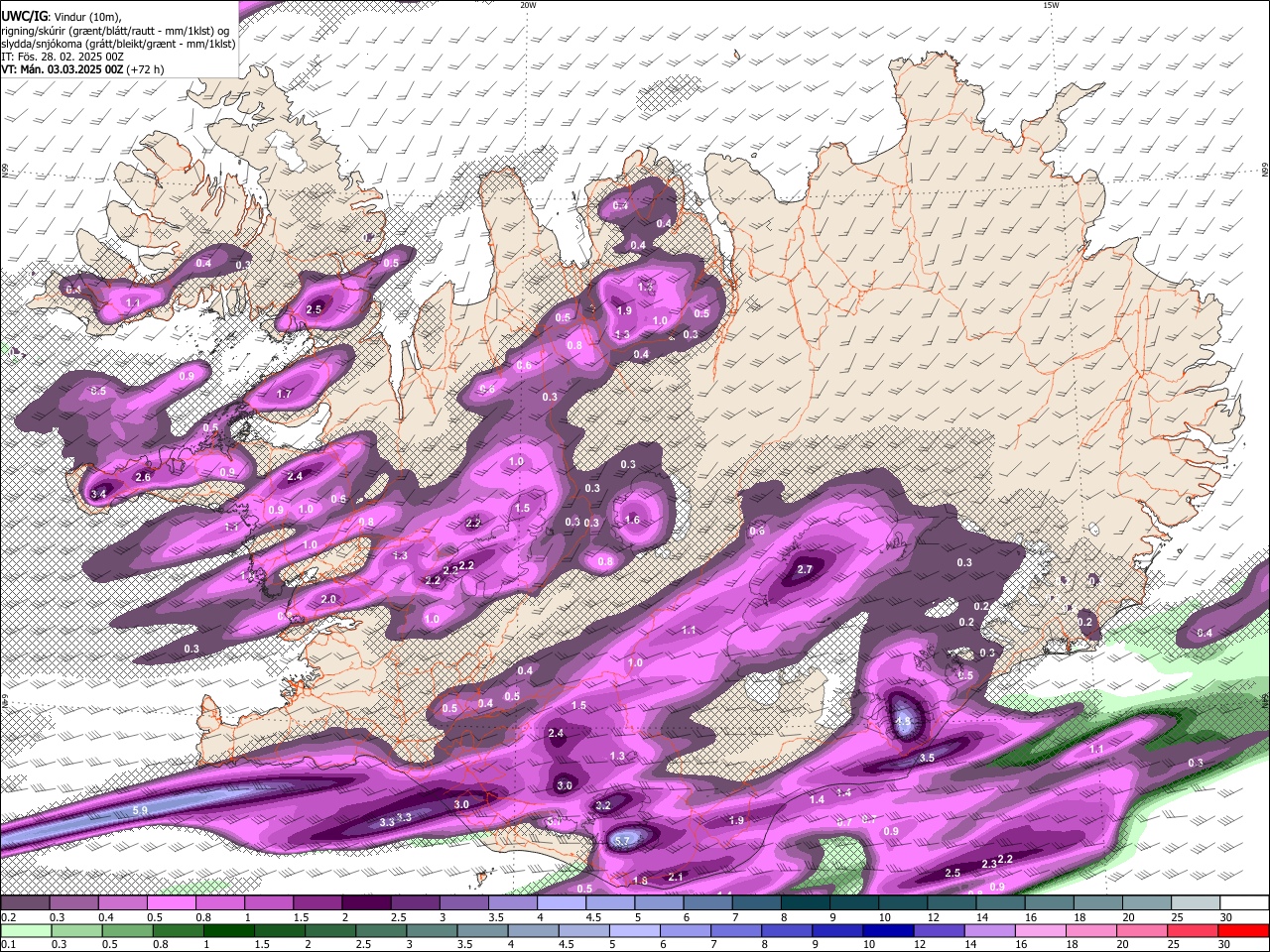
Task: Select the bright pink 0.5–0.8 swatch in the upper scale
Action: 171,903
